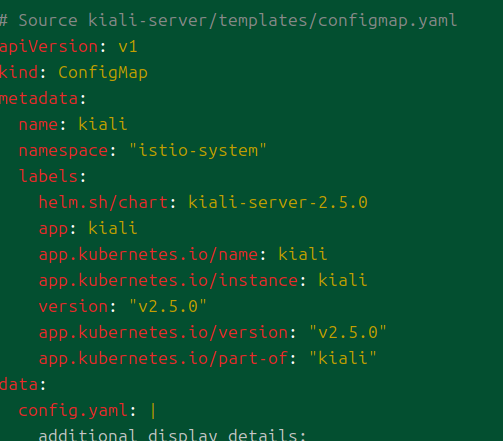Click the ConfigMap value

(x=103, y=73)
